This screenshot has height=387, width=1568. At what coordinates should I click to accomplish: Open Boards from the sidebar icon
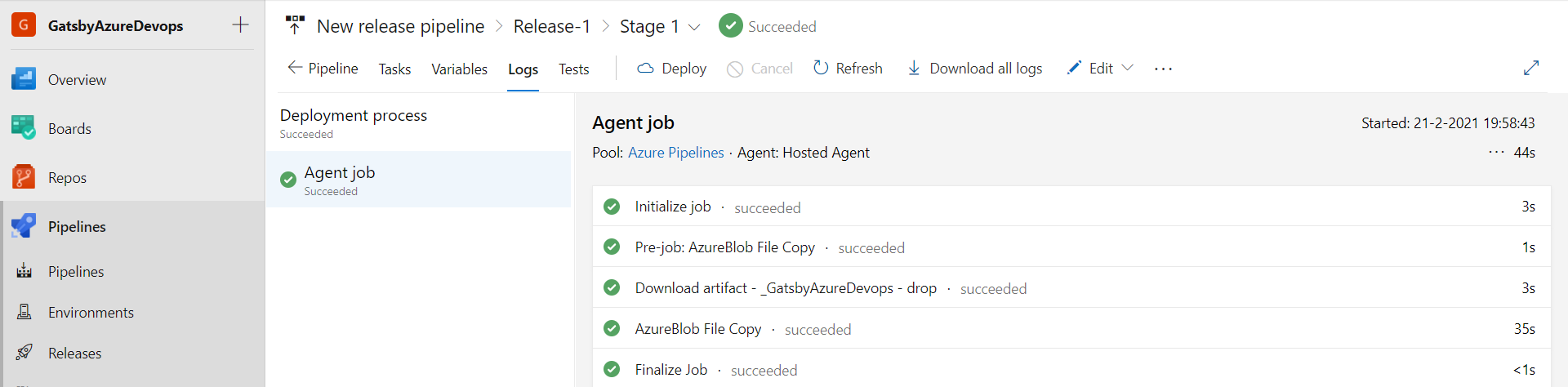(24, 128)
